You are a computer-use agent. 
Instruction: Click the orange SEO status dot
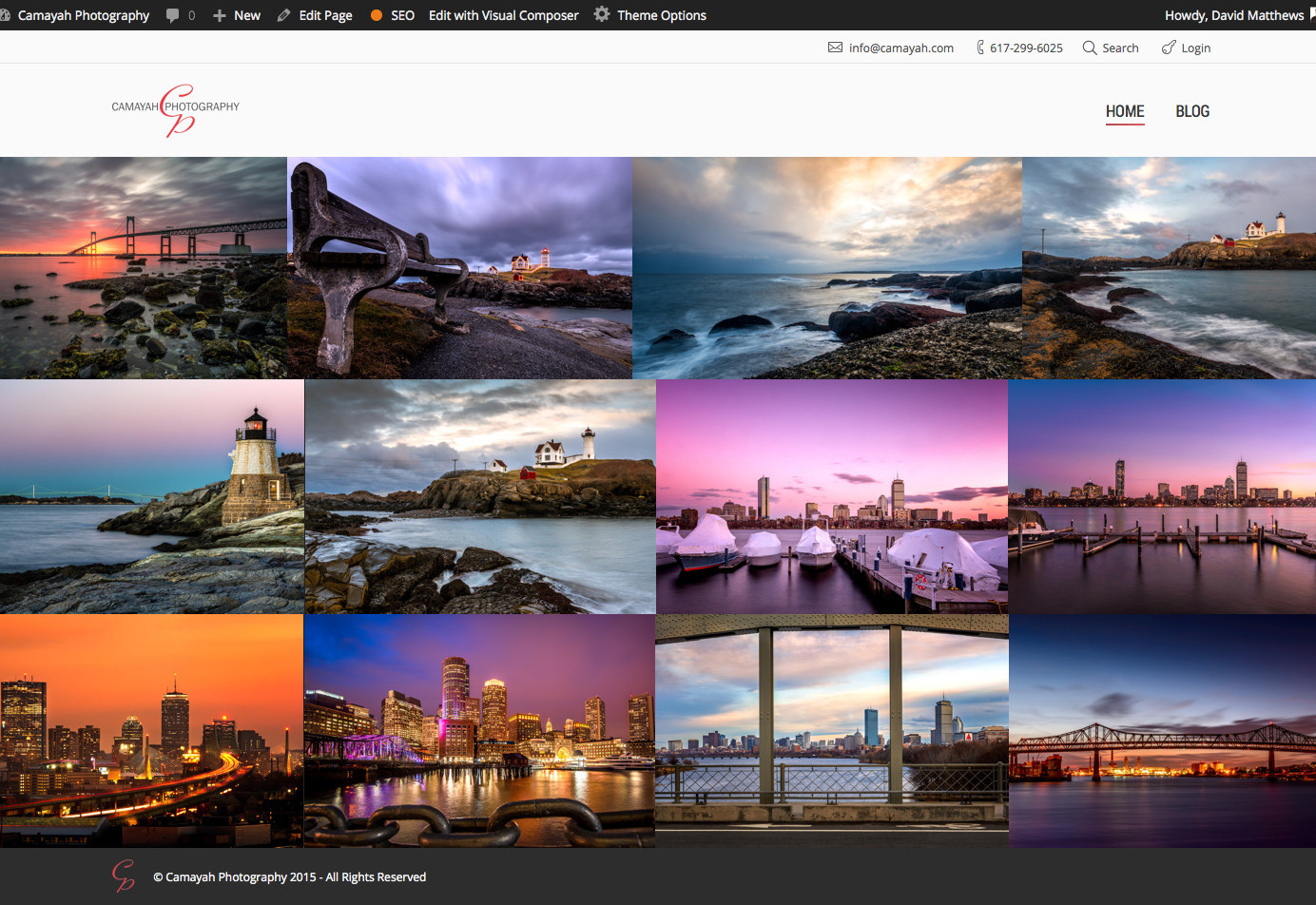point(377,15)
